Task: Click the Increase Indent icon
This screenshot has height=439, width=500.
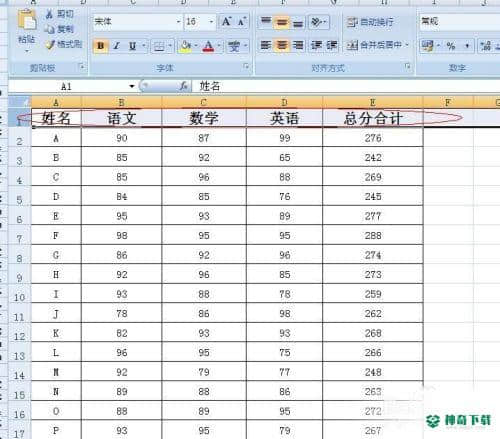Action: point(332,45)
